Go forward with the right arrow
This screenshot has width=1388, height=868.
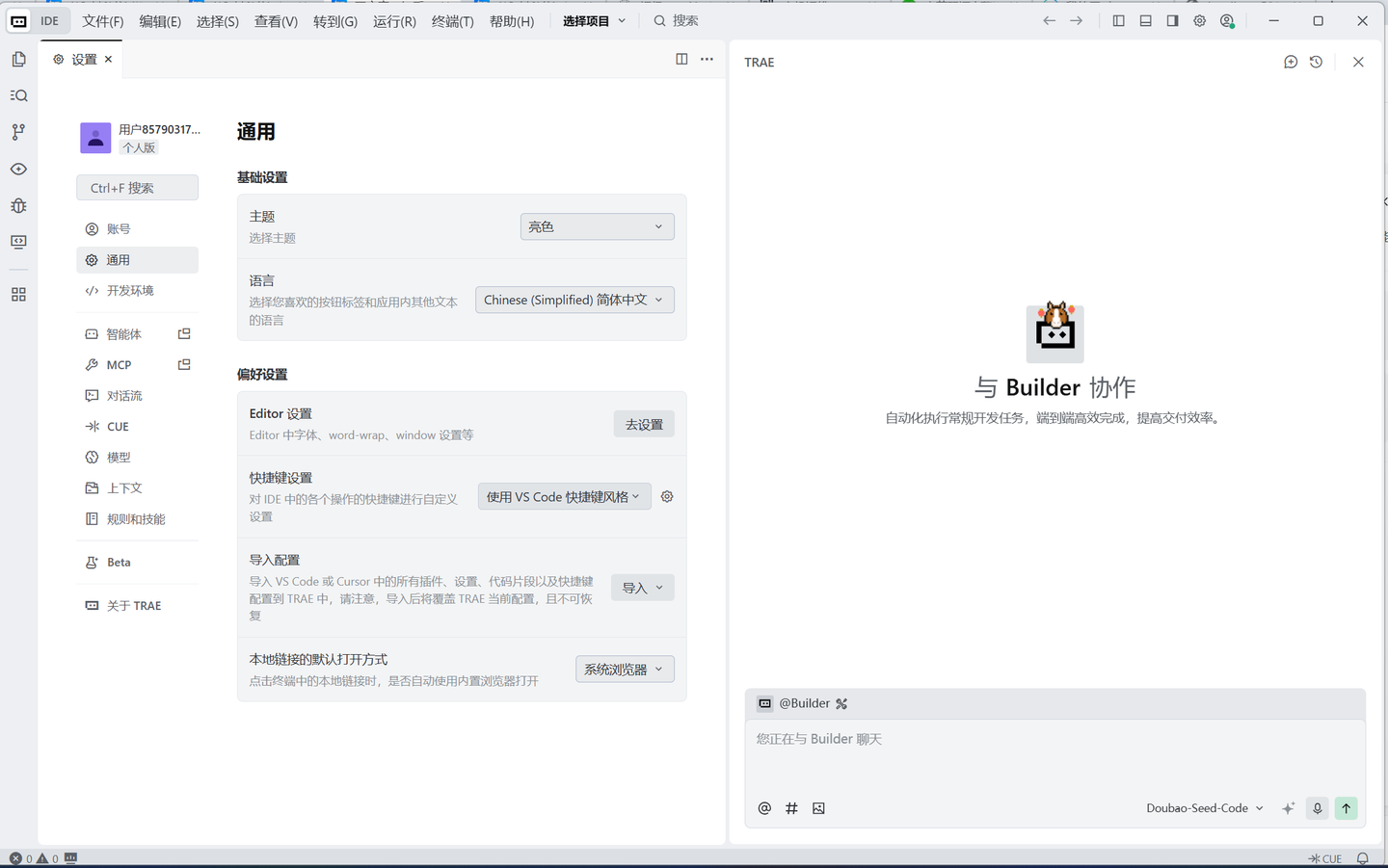tap(1076, 20)
